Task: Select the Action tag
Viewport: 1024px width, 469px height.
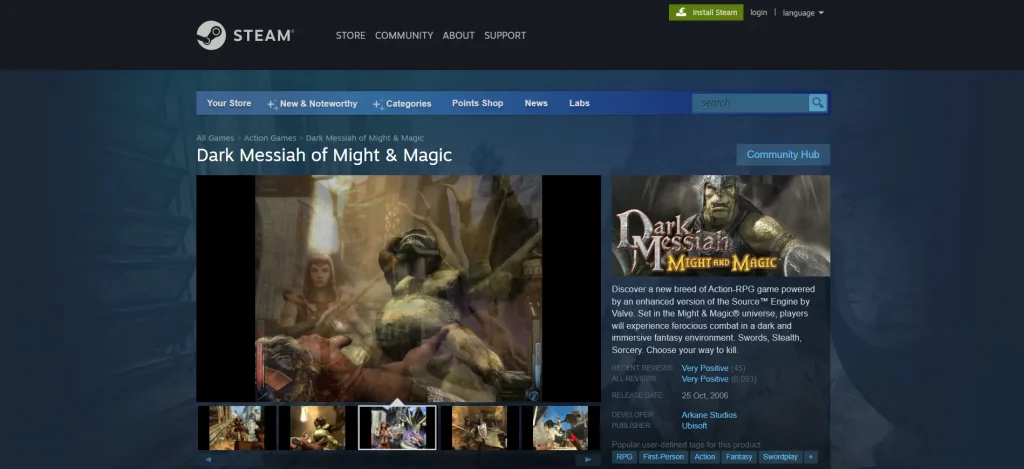Action: [x=705, y=457]
